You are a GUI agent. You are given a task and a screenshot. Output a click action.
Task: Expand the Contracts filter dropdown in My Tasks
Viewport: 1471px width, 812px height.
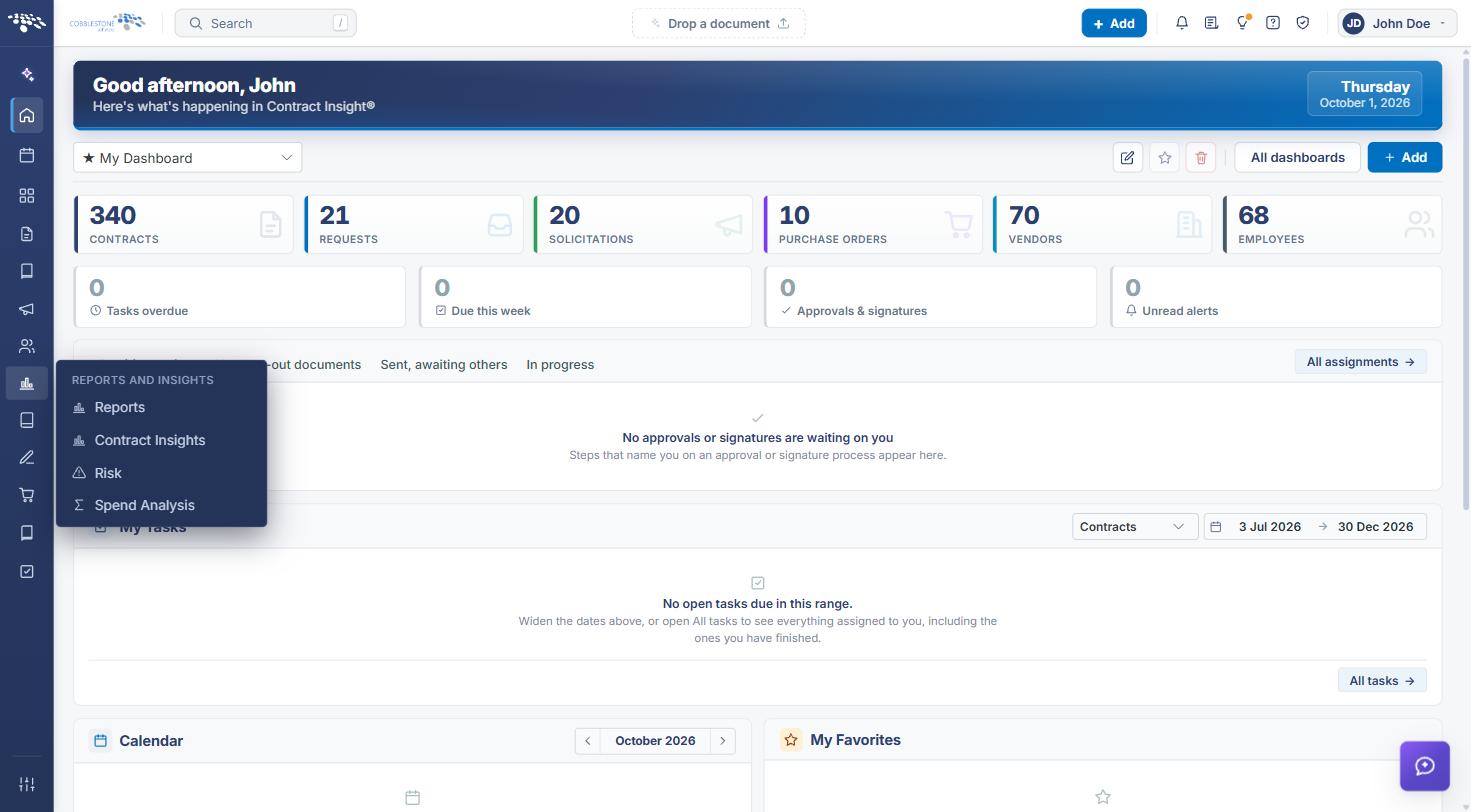1135,527
